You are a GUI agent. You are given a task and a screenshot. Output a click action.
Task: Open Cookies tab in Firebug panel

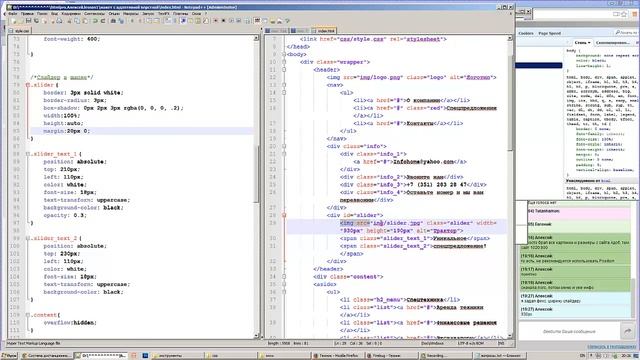(526, 33)
